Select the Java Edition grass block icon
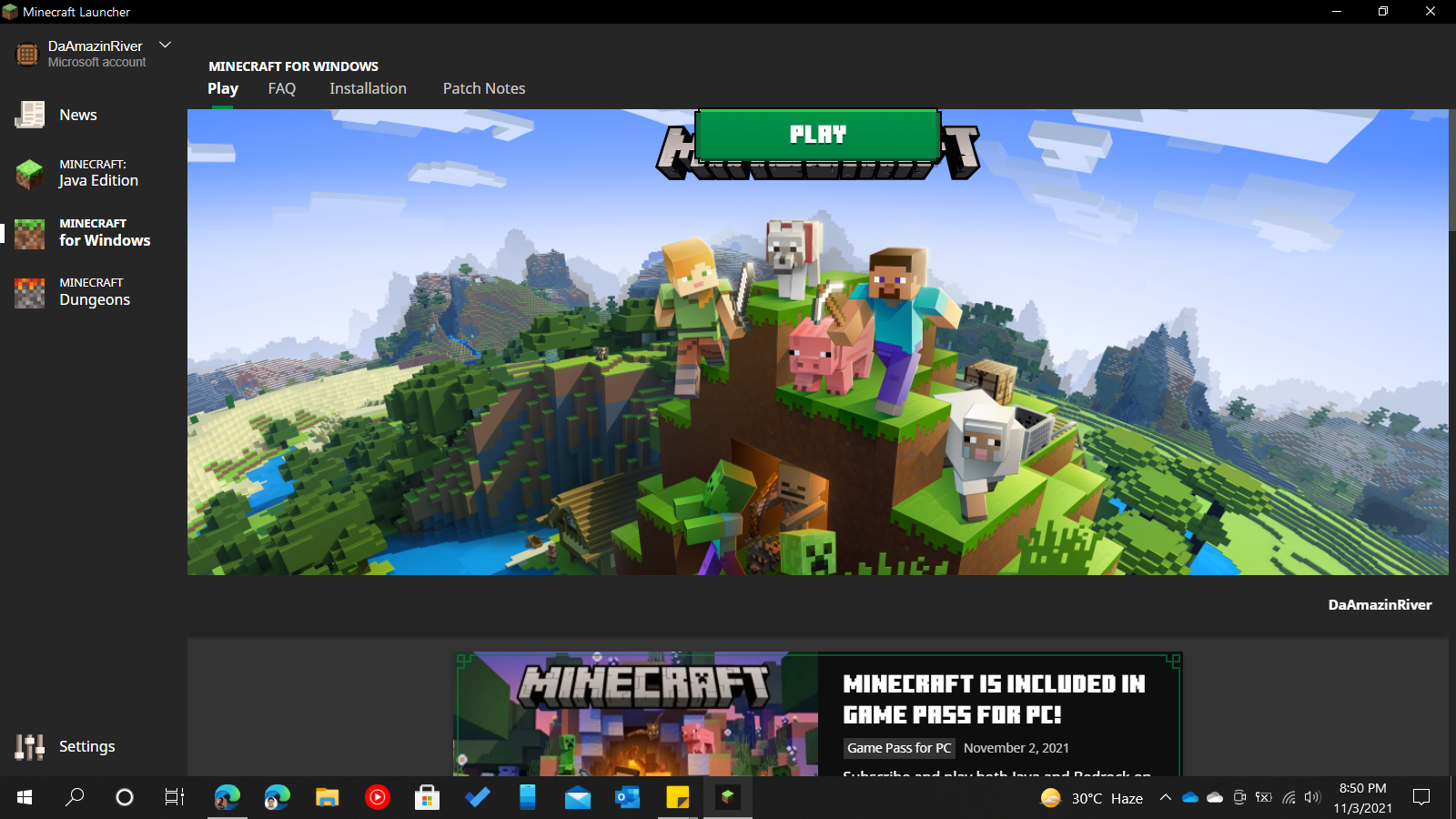 coord(29,174)
